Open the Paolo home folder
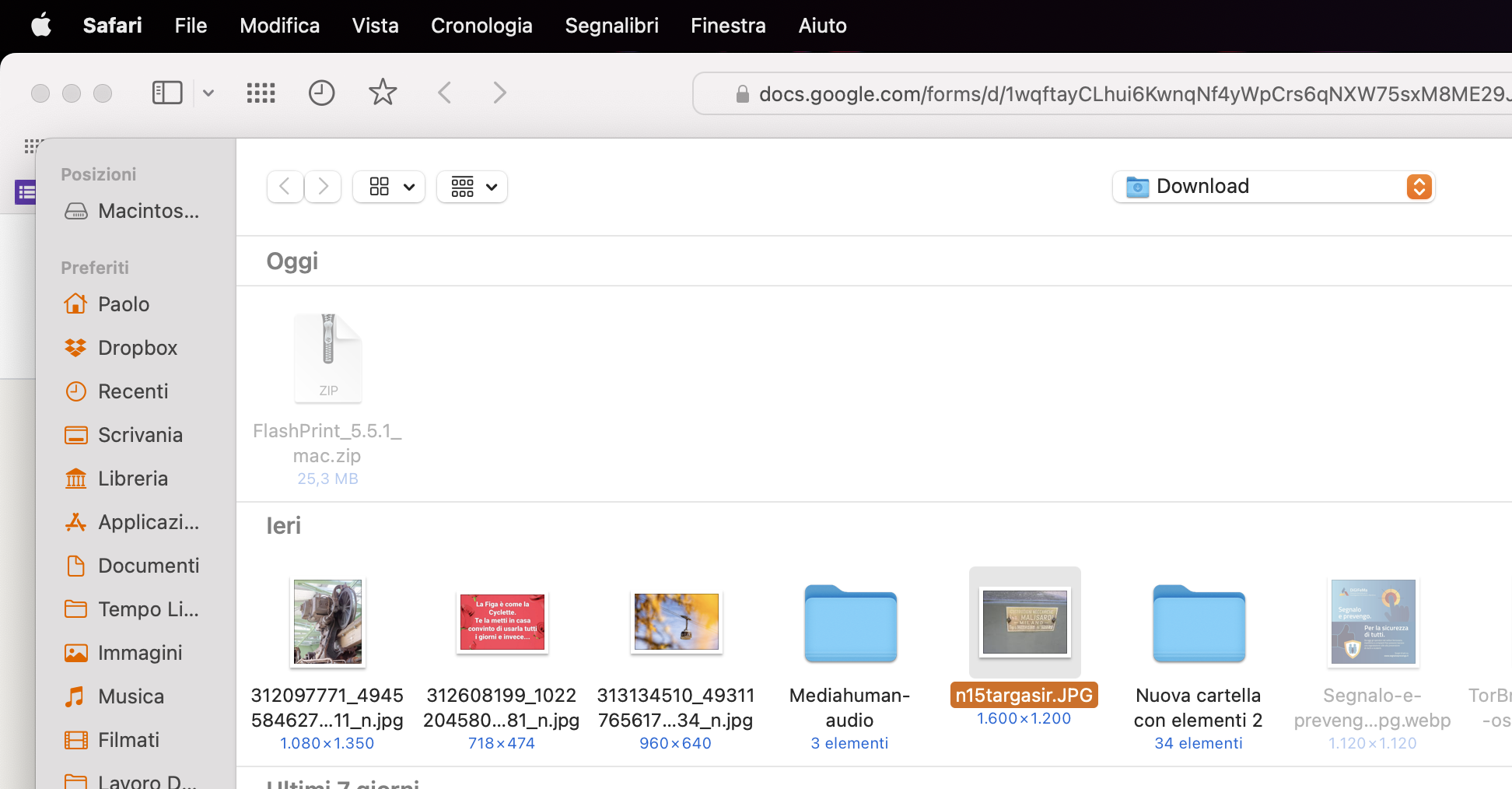Viewport: 1512px width, 789px height. [x=107, y=304]
